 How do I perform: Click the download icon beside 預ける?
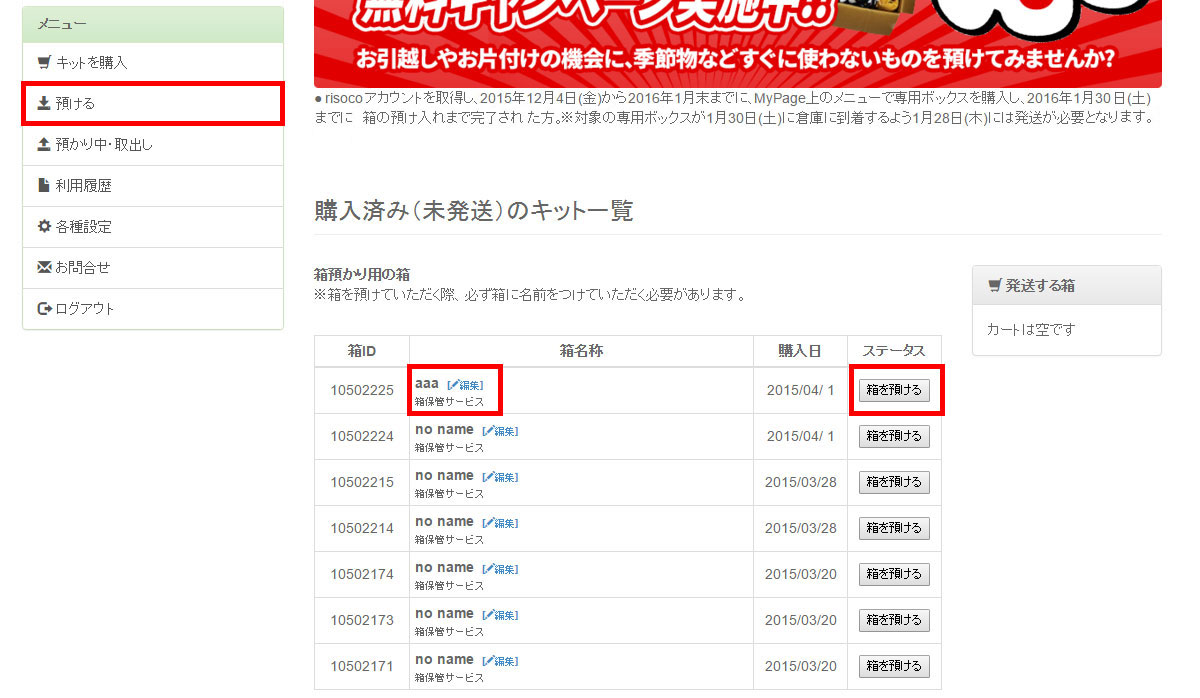44,103
